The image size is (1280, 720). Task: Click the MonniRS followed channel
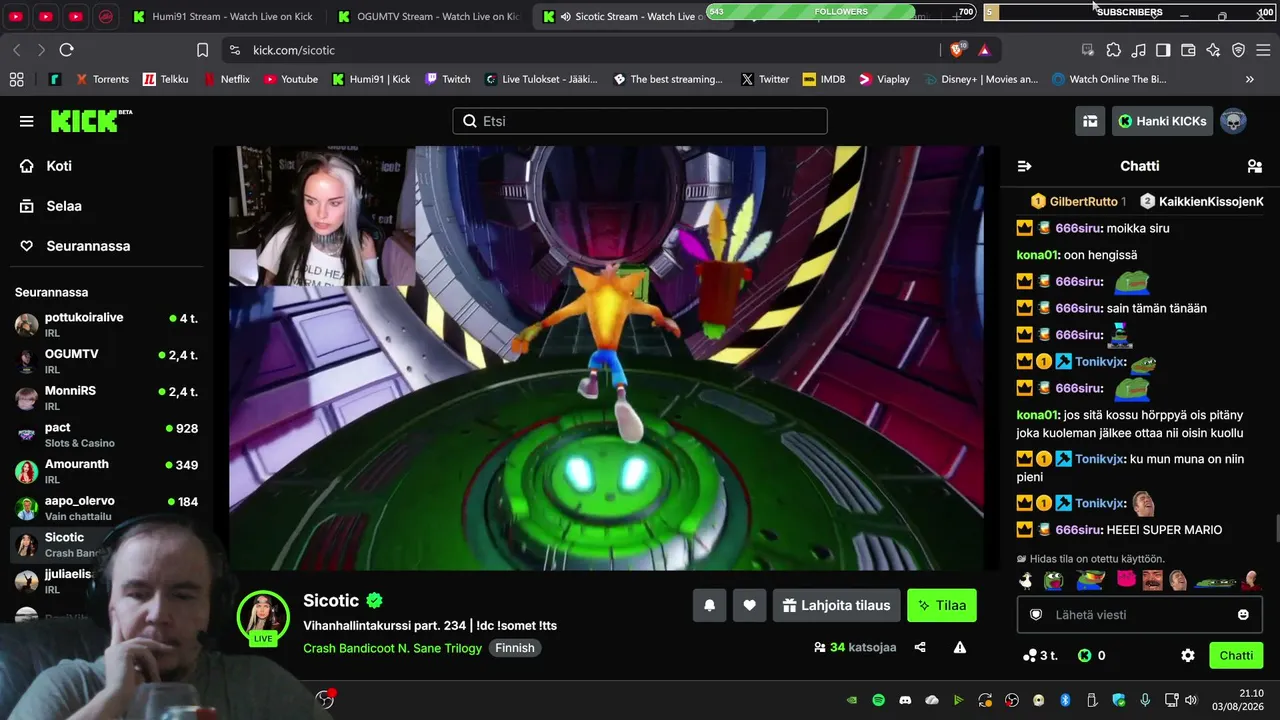[x=106, y=398]
